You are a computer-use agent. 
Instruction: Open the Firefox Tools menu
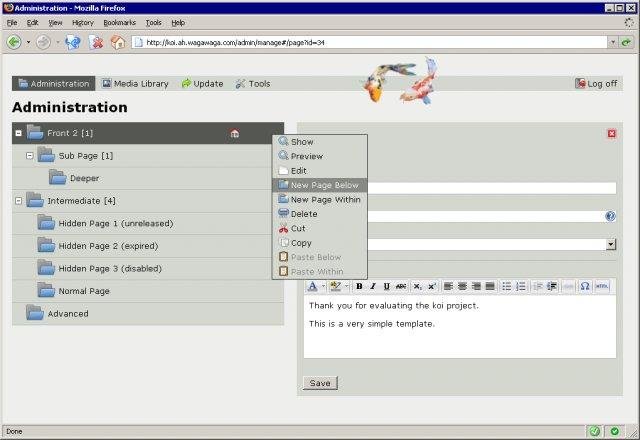click(x=153, y=23)
